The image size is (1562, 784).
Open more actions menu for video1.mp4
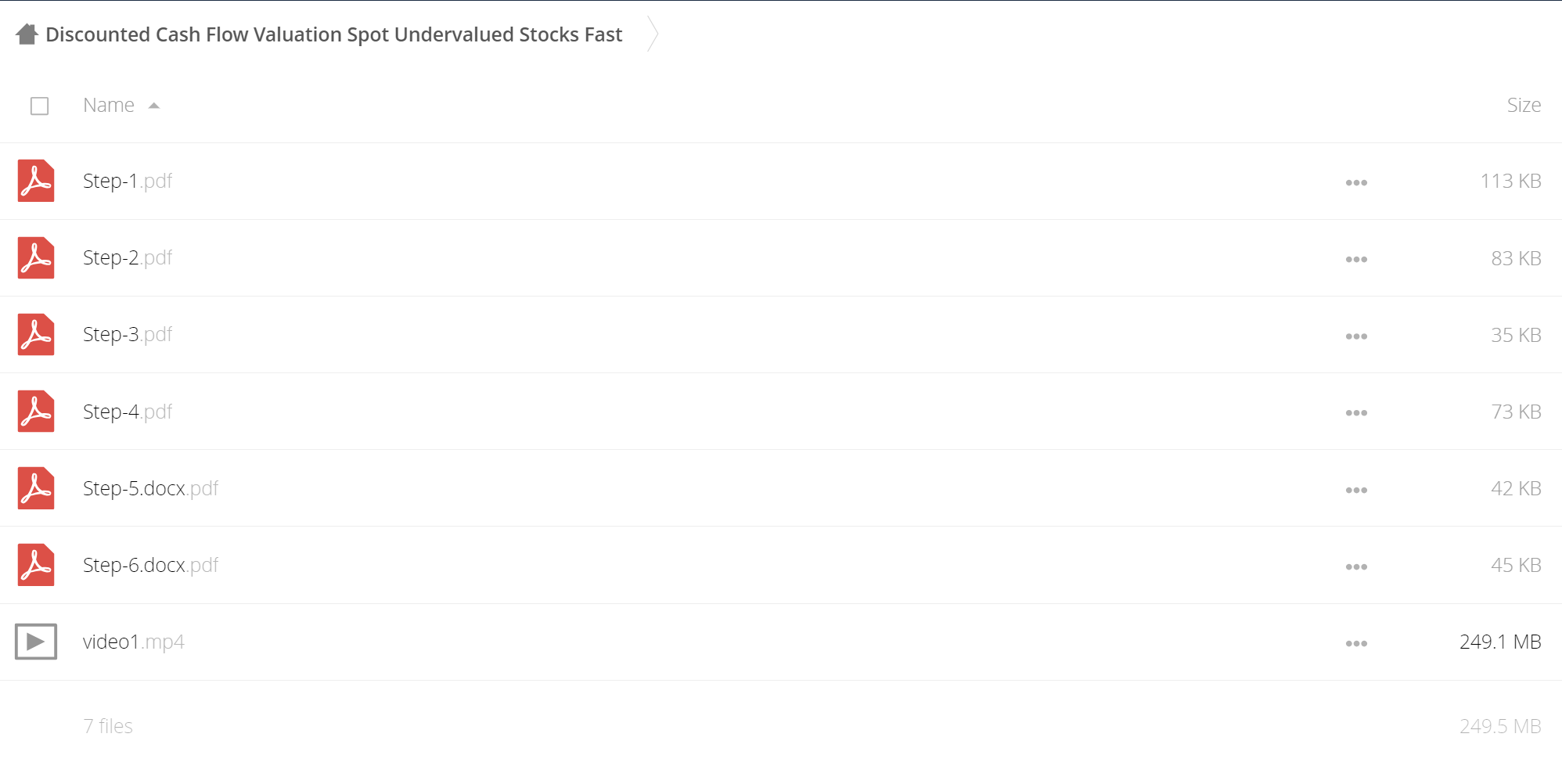1356,643
